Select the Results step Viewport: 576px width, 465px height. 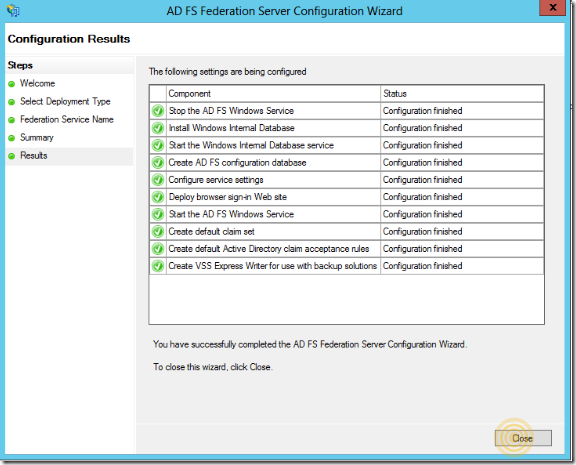(x=33, y=156)
